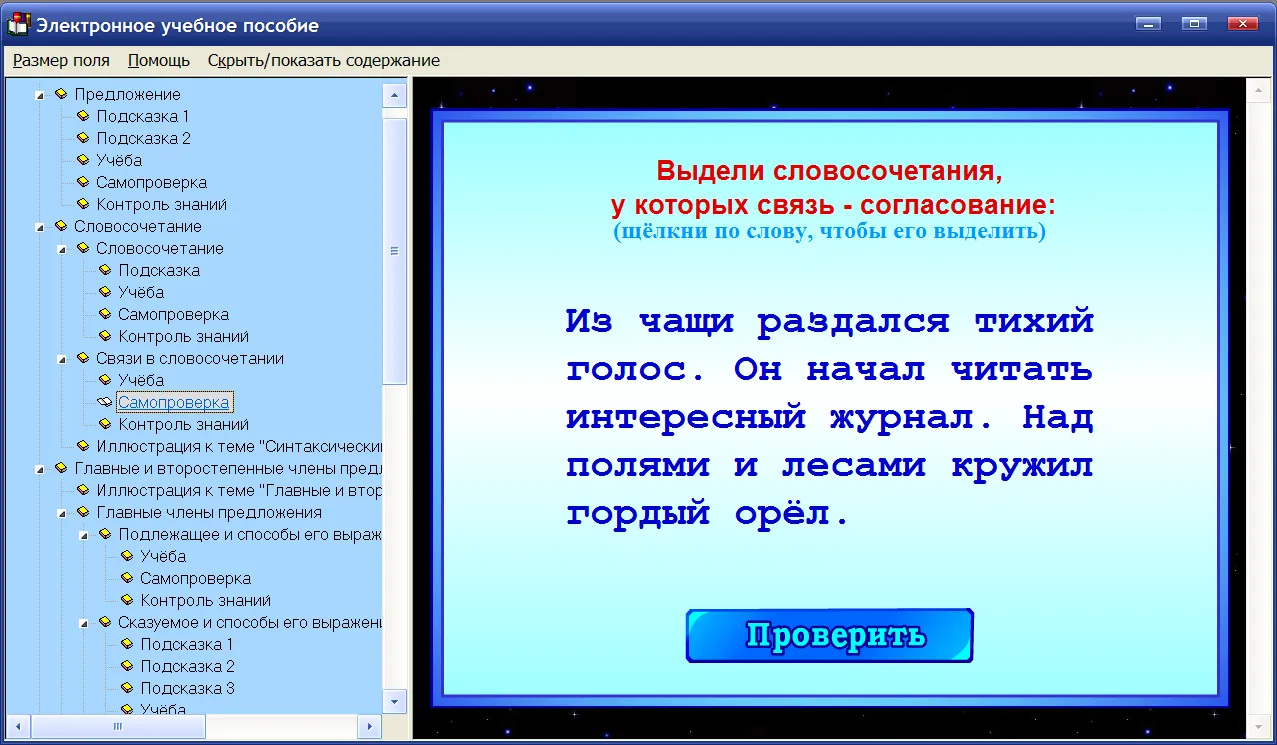Collapse the nested Словосочетание subnode
The width and height of the screenshot is (1277, 745).
62,249
